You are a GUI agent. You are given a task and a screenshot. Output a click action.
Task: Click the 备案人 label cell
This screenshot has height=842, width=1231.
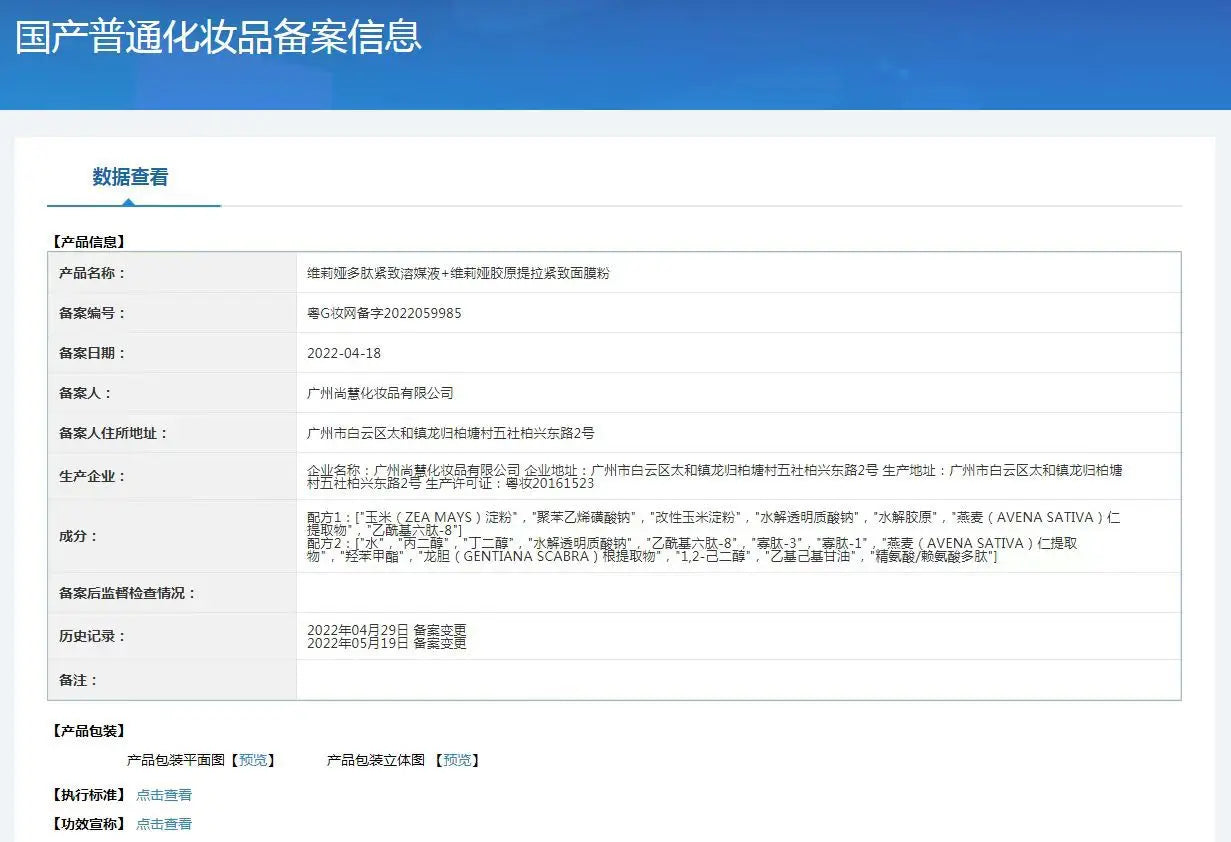click(x=172, y=393)
